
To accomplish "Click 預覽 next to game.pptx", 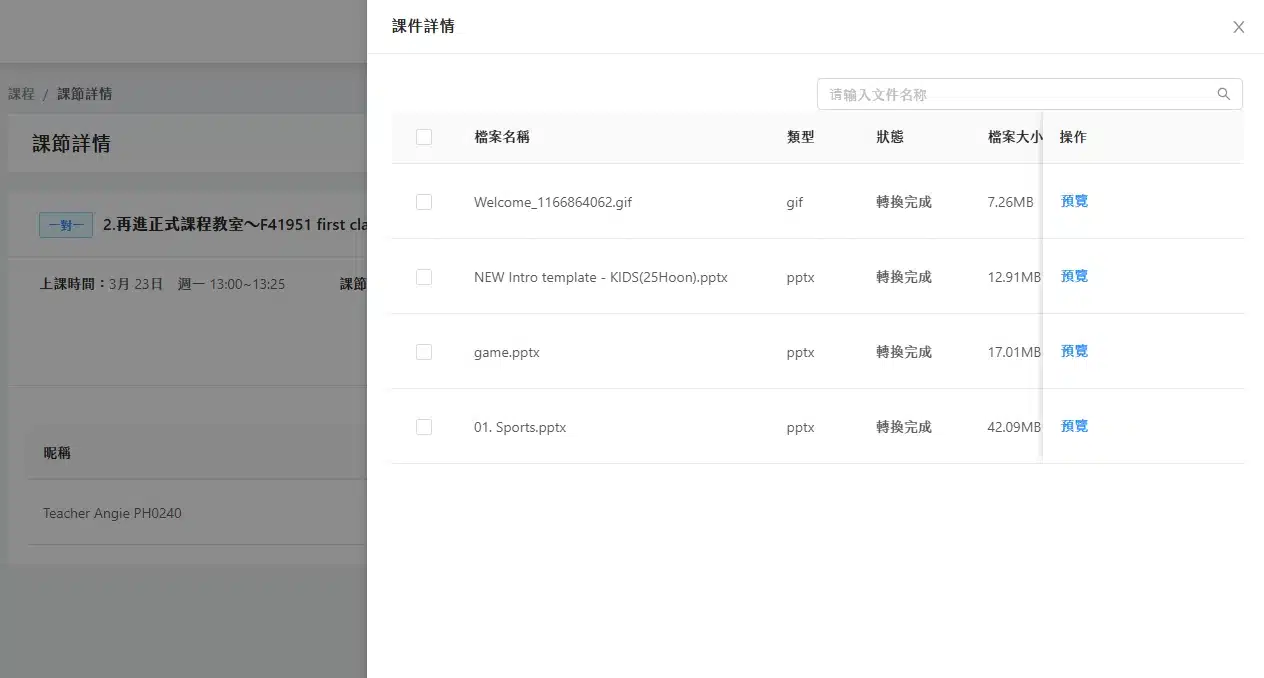I will (1074, 350).
